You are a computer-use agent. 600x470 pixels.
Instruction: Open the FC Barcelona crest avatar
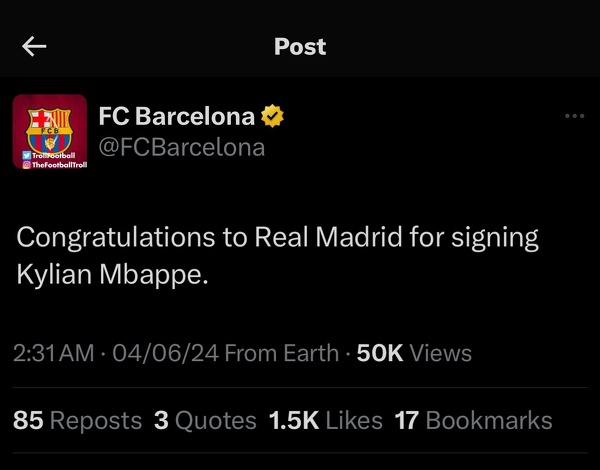click(x=50, y=125)
